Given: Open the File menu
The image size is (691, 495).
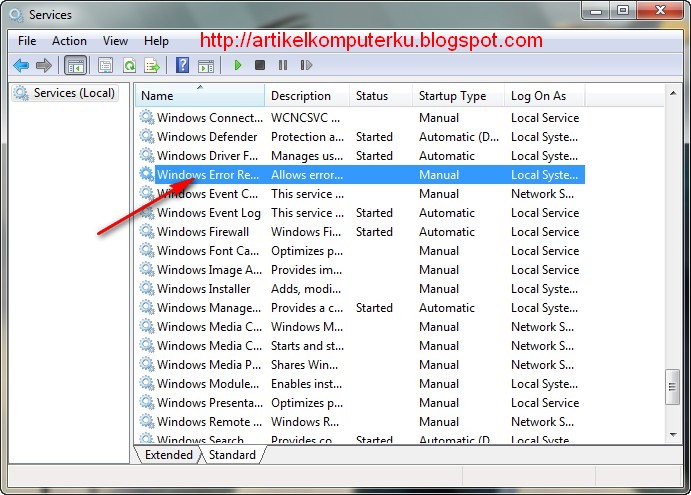Looking at the screenshot, I should tap(27, 41).
